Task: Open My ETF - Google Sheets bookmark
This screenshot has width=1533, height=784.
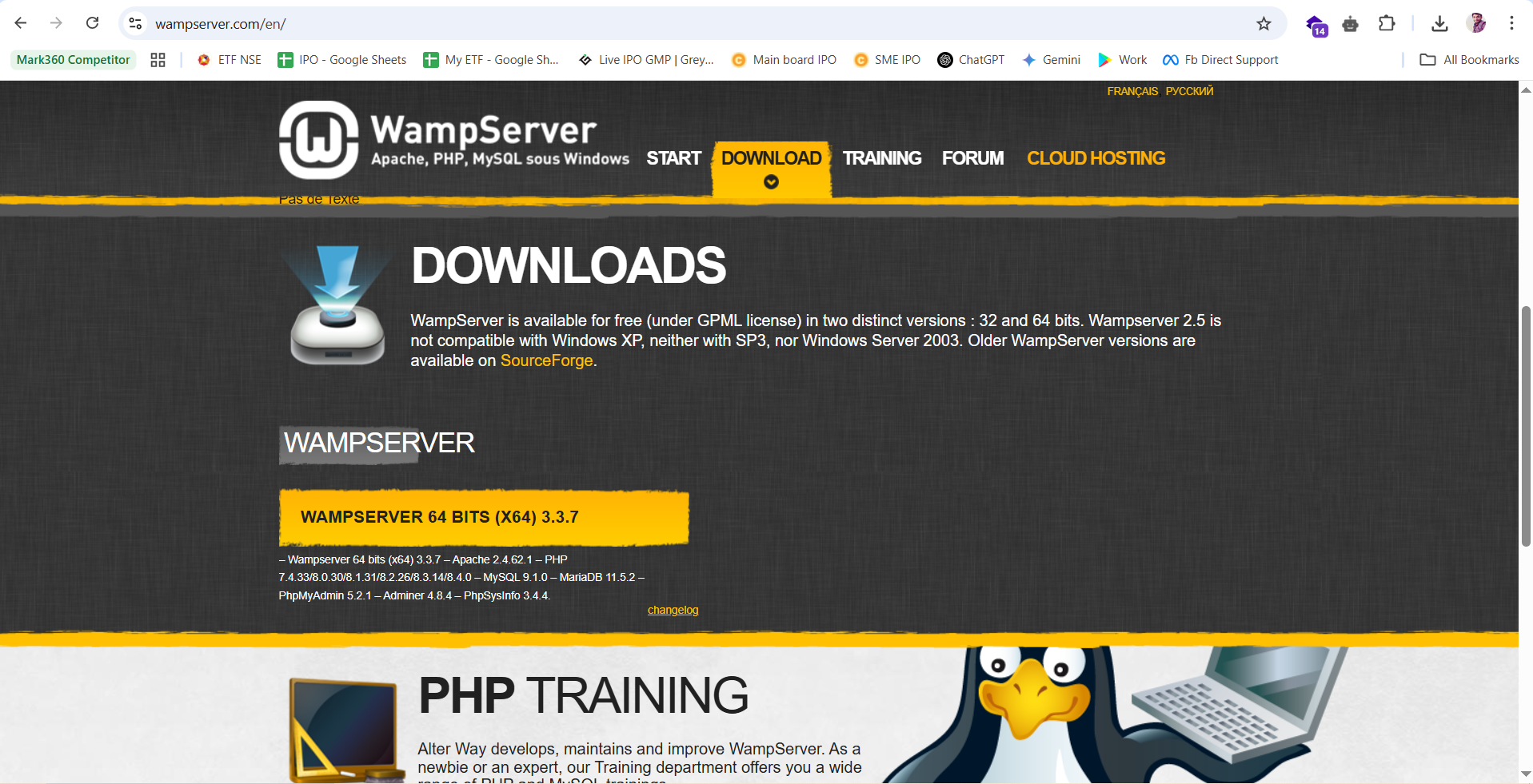Action: tap(491, 60)
